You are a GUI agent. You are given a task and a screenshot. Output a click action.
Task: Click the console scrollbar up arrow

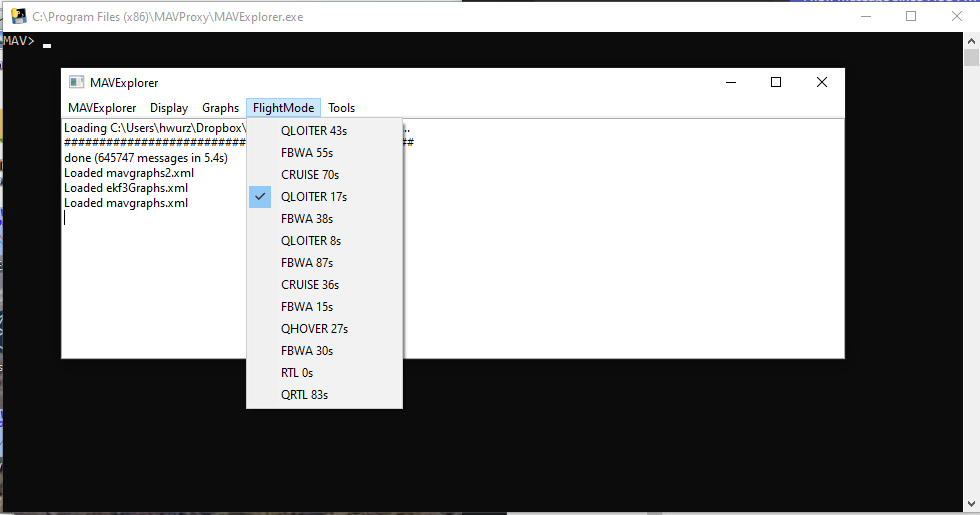click(x=971, y=40)
